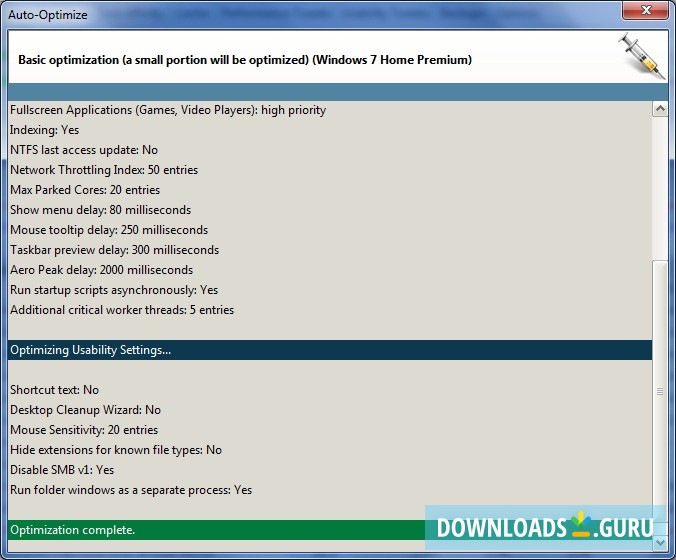Click 'Run folder windows as a separate process: Yes'
Image resolution: width=676 pixels, height=560 pixels.
pos(131,490)
